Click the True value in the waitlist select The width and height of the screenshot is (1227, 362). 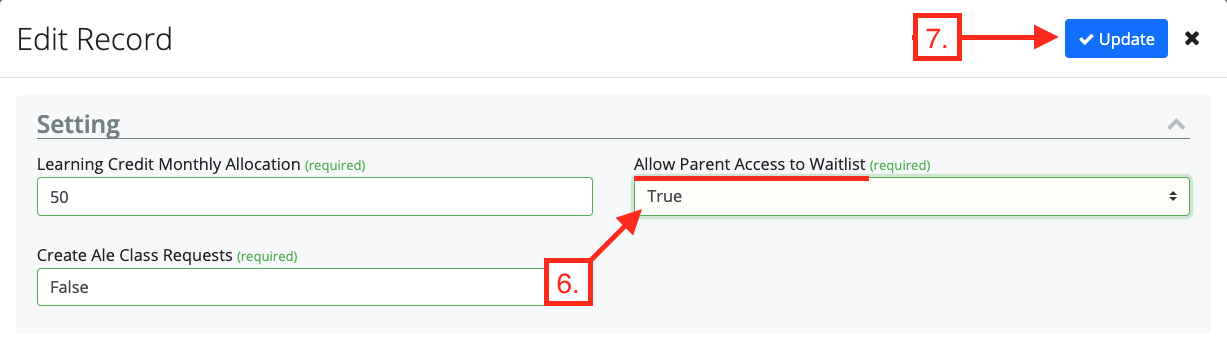(x=665, y=197)
